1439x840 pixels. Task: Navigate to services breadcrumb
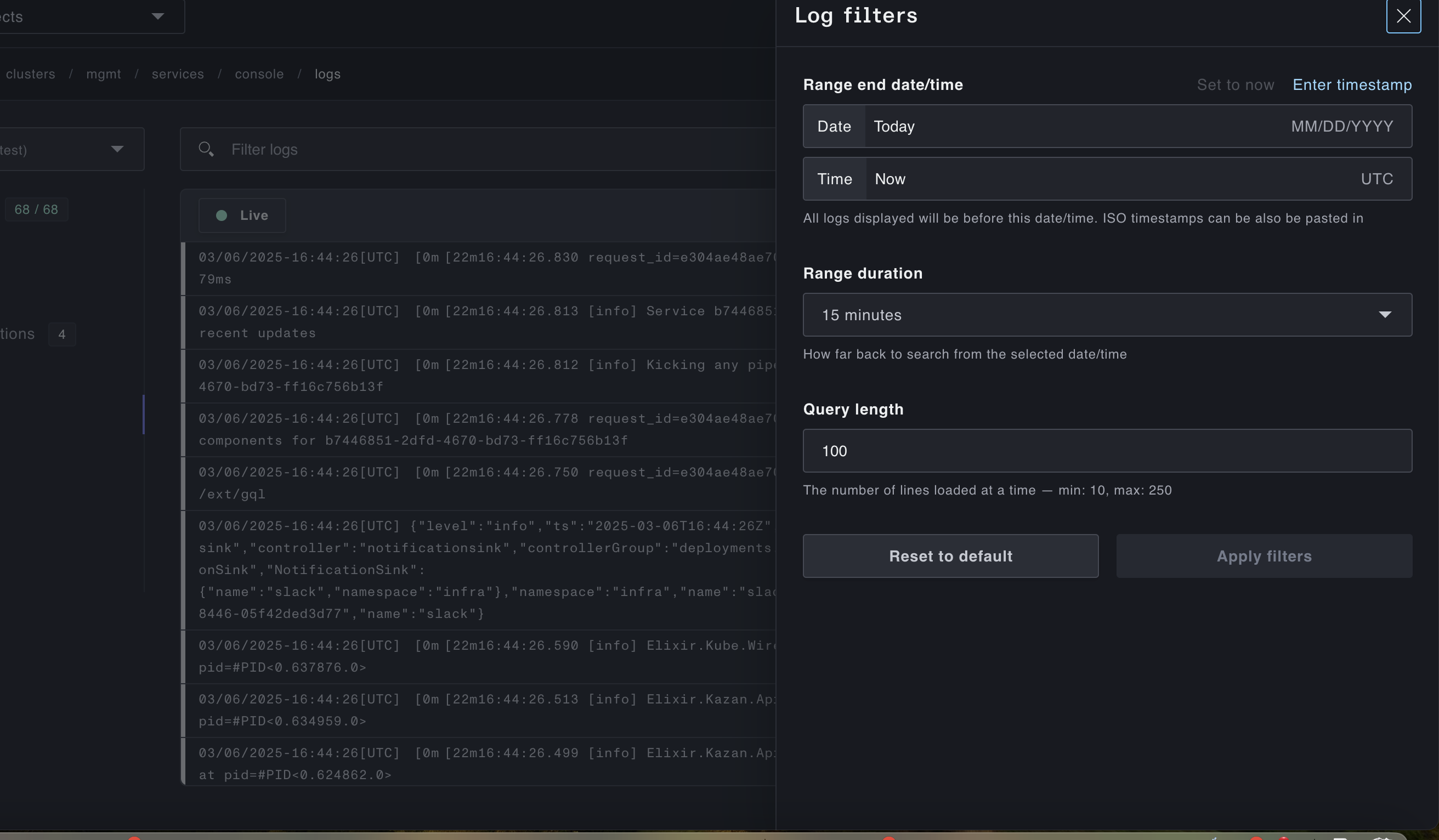tap(178, 73)
